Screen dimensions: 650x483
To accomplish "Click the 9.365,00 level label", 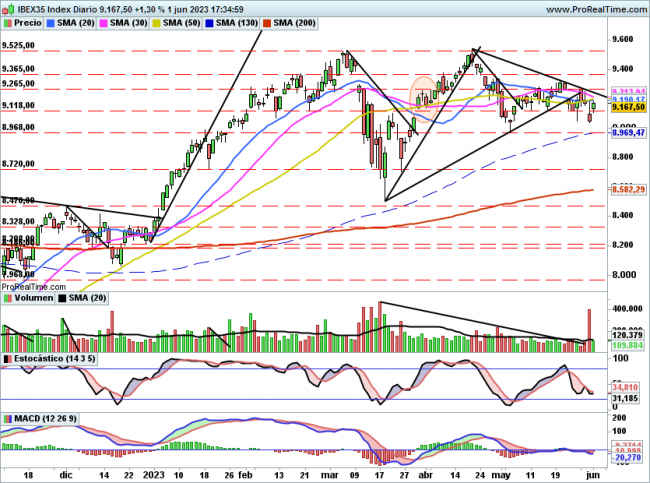I will click(x=18, y=69).
